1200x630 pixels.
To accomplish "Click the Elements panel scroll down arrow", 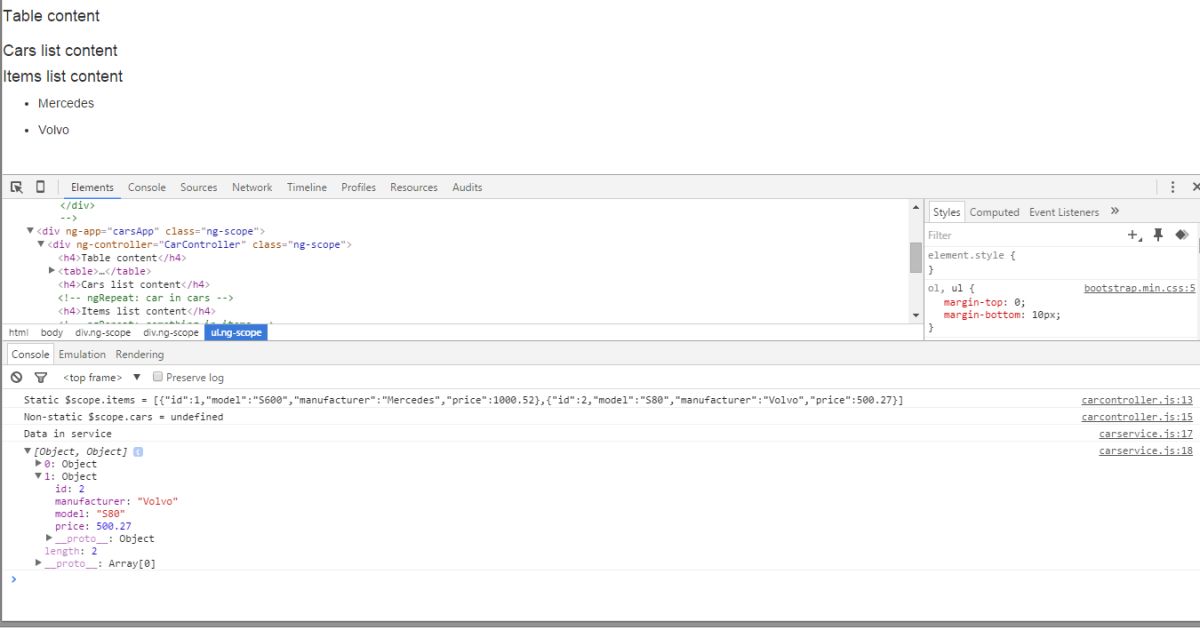I will [x=915, y=315].
